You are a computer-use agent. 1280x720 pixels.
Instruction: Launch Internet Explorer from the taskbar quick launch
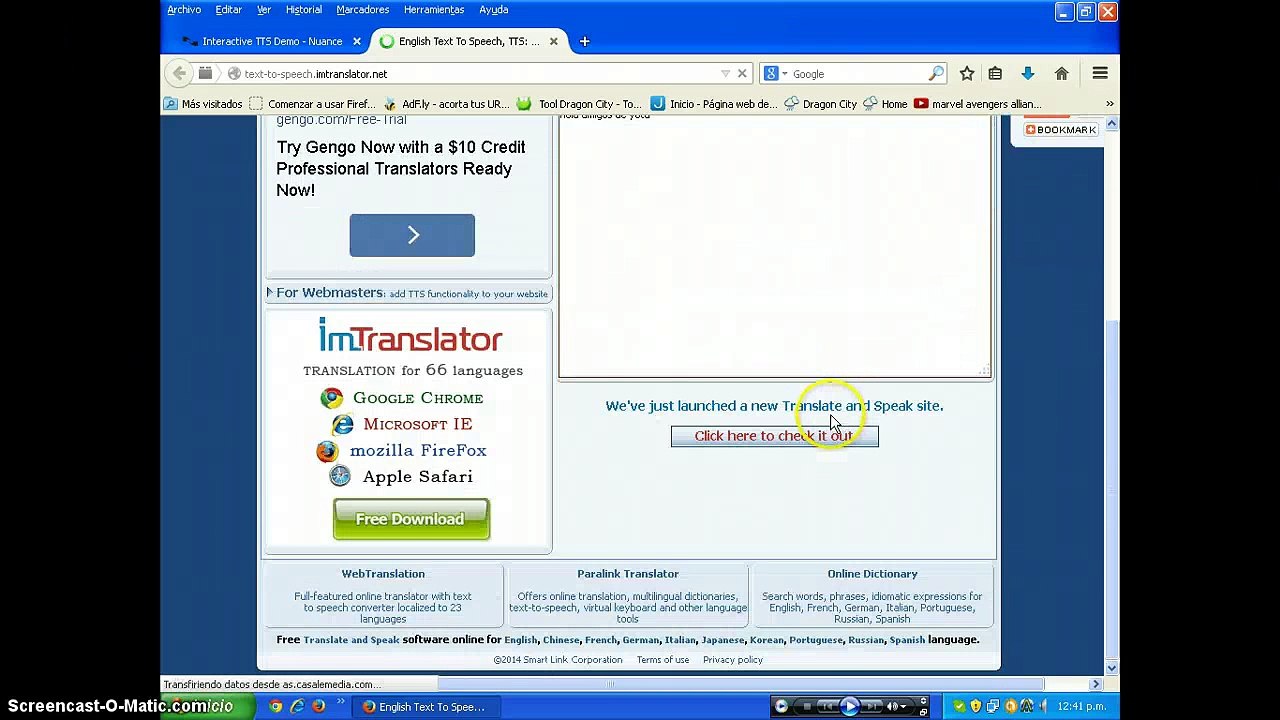pyautogui.click(x=297, y=707)
